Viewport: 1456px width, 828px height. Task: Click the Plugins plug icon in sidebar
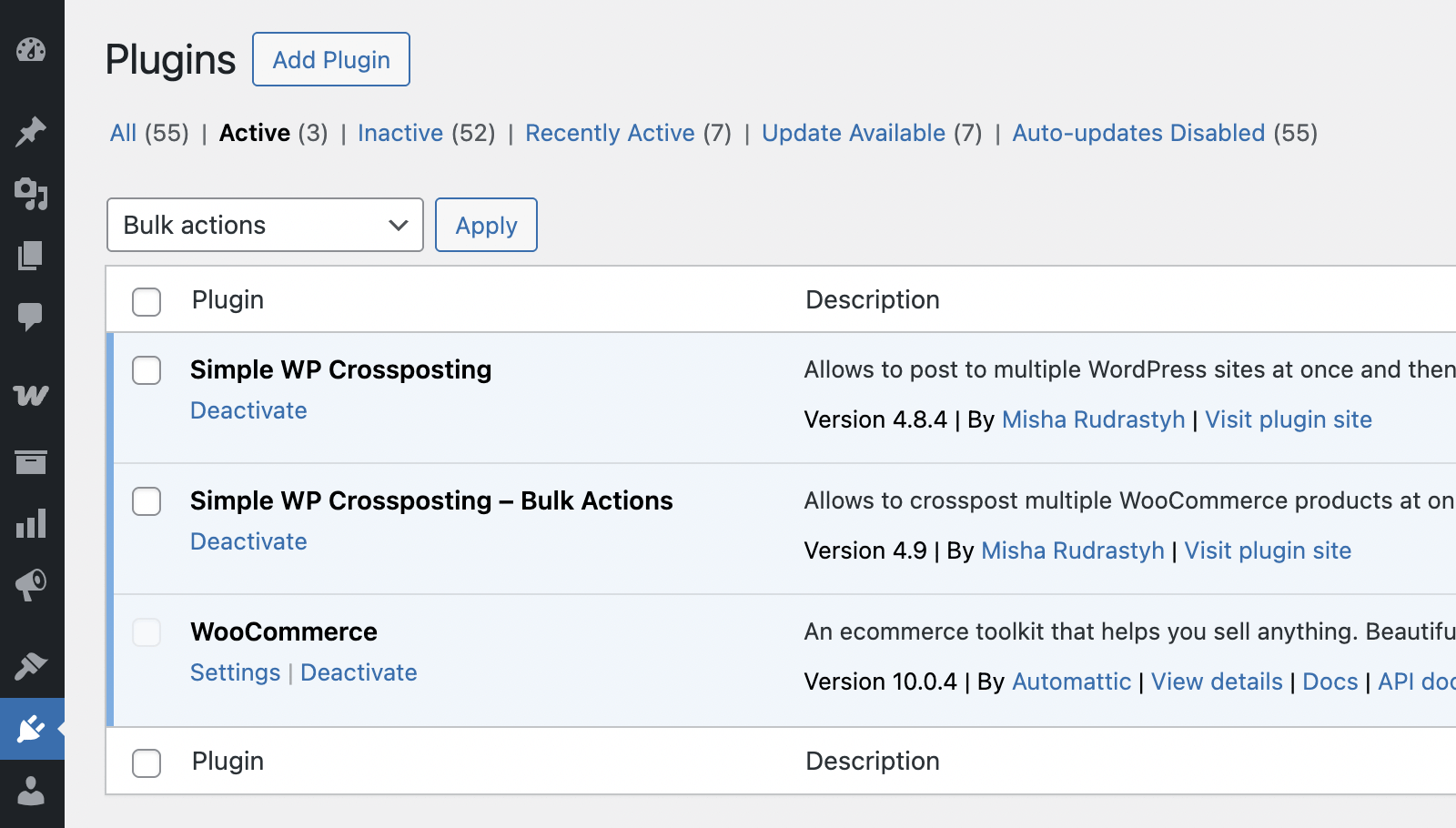point(31,729)
